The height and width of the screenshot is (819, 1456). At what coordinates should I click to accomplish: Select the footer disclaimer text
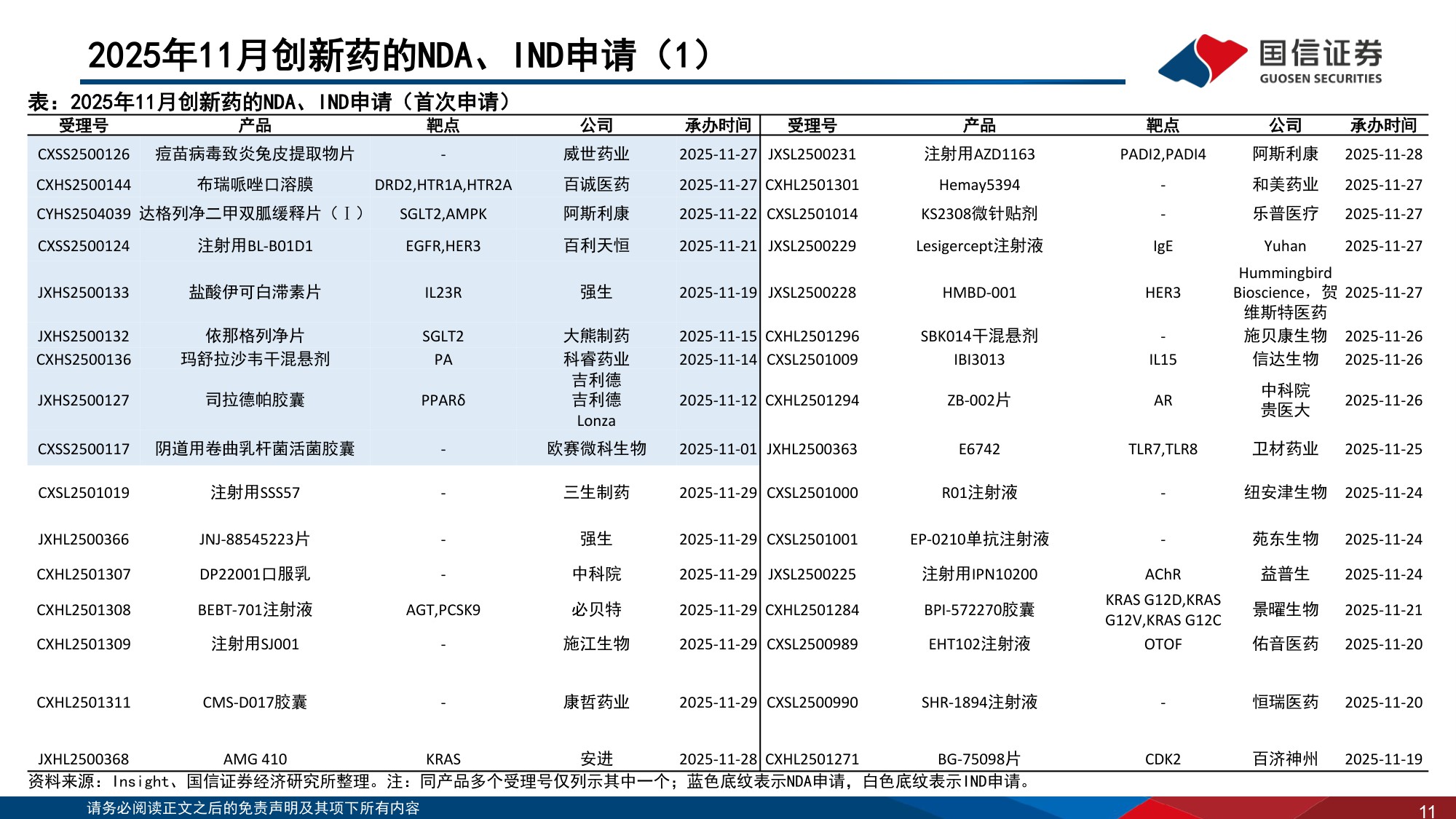tap(255, 807)
